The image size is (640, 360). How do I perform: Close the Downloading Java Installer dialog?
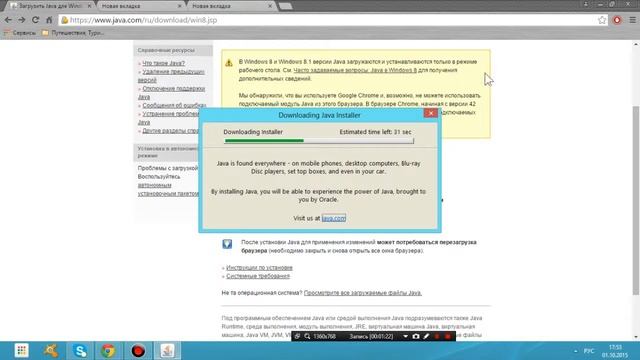click(431, 113)
